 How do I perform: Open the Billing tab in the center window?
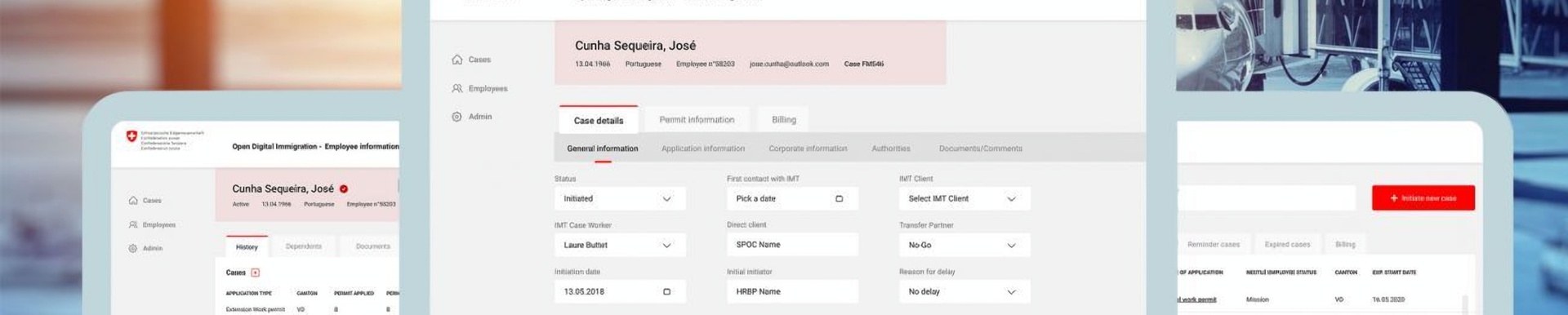click(x=784, y=119)
